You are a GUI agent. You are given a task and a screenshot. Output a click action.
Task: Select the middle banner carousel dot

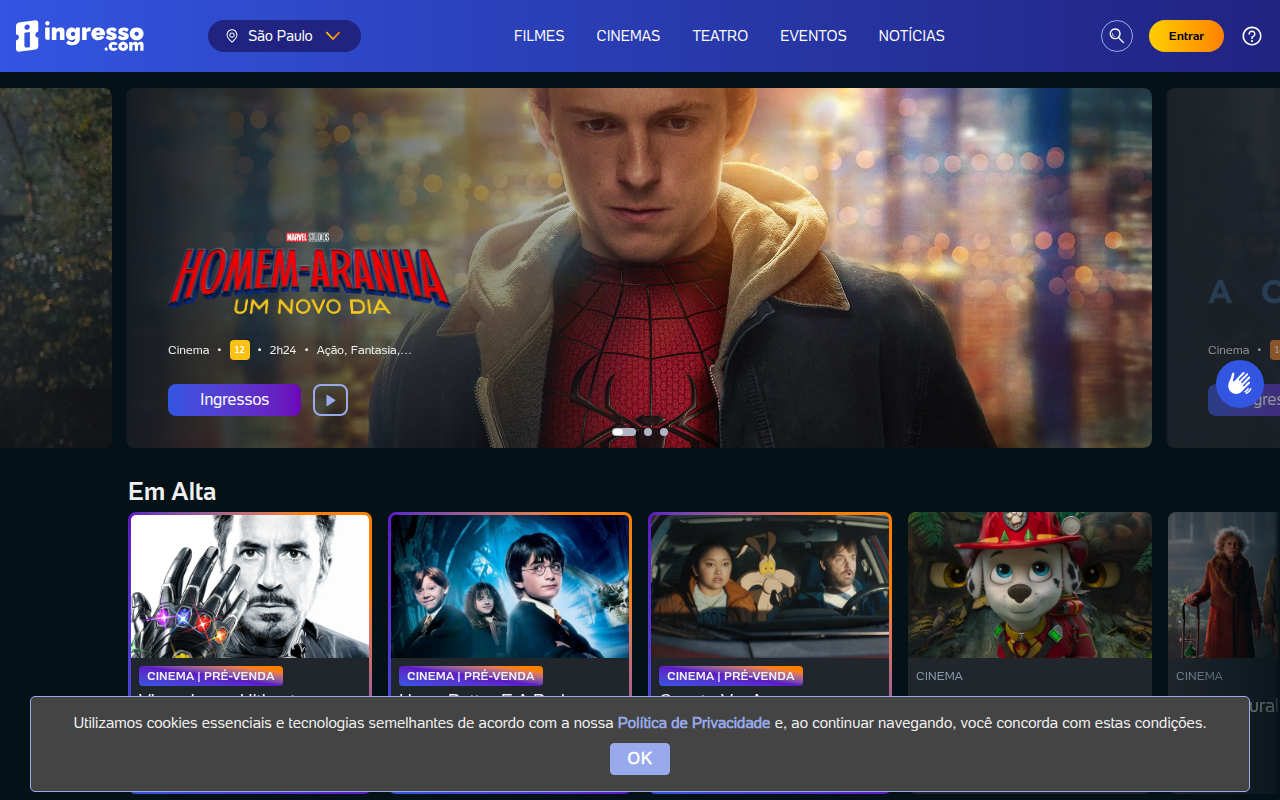(x=648, y=432)
